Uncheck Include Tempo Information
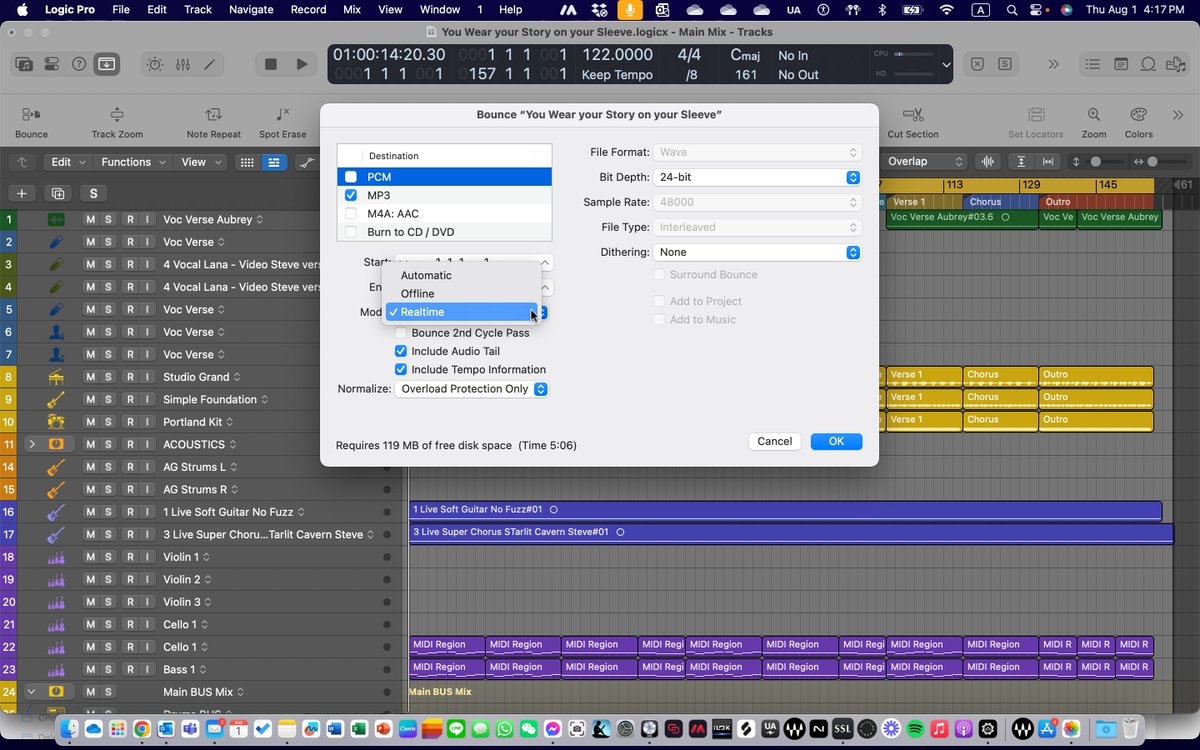 (x=401, y=370)
